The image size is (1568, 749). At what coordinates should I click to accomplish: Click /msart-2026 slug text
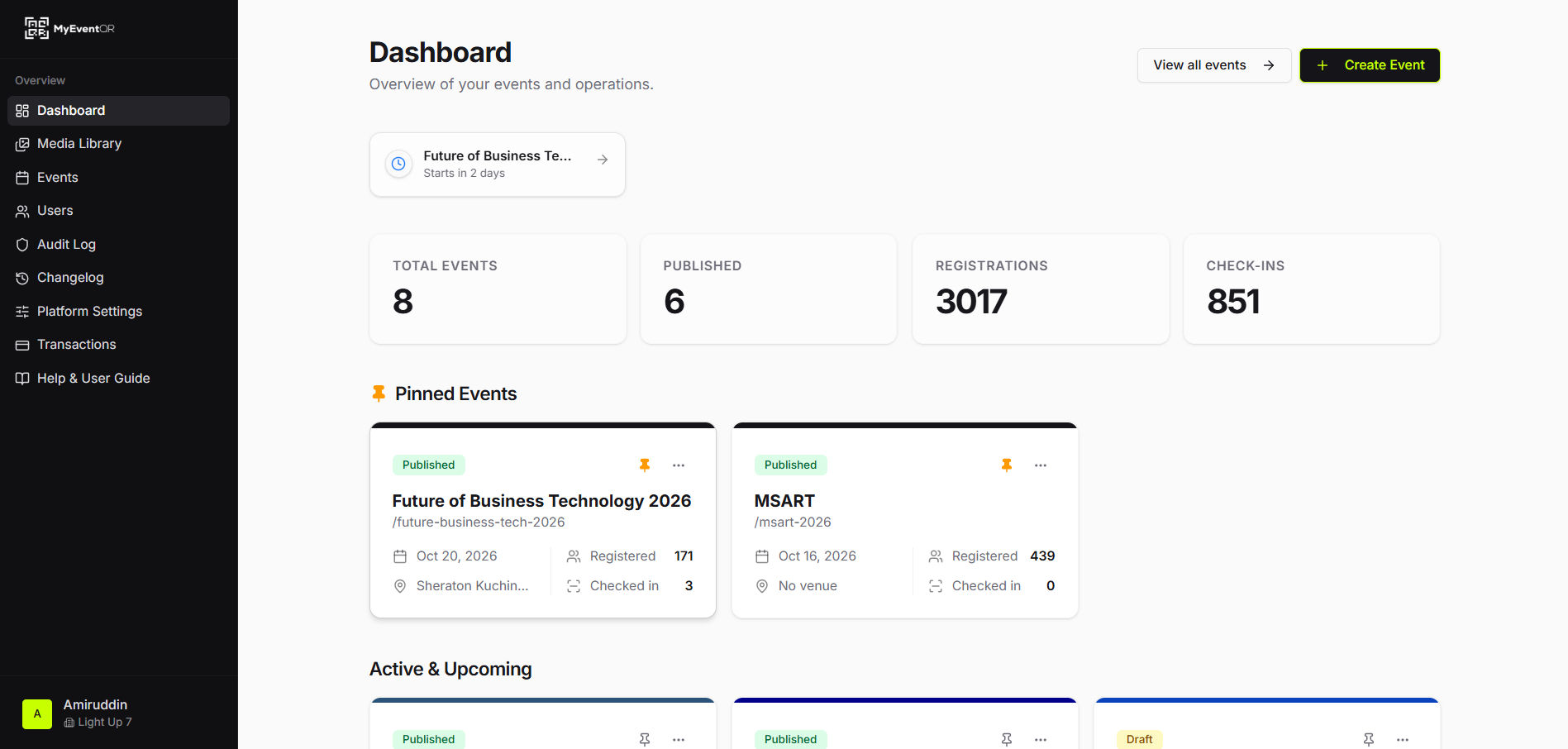click(793, 522)
